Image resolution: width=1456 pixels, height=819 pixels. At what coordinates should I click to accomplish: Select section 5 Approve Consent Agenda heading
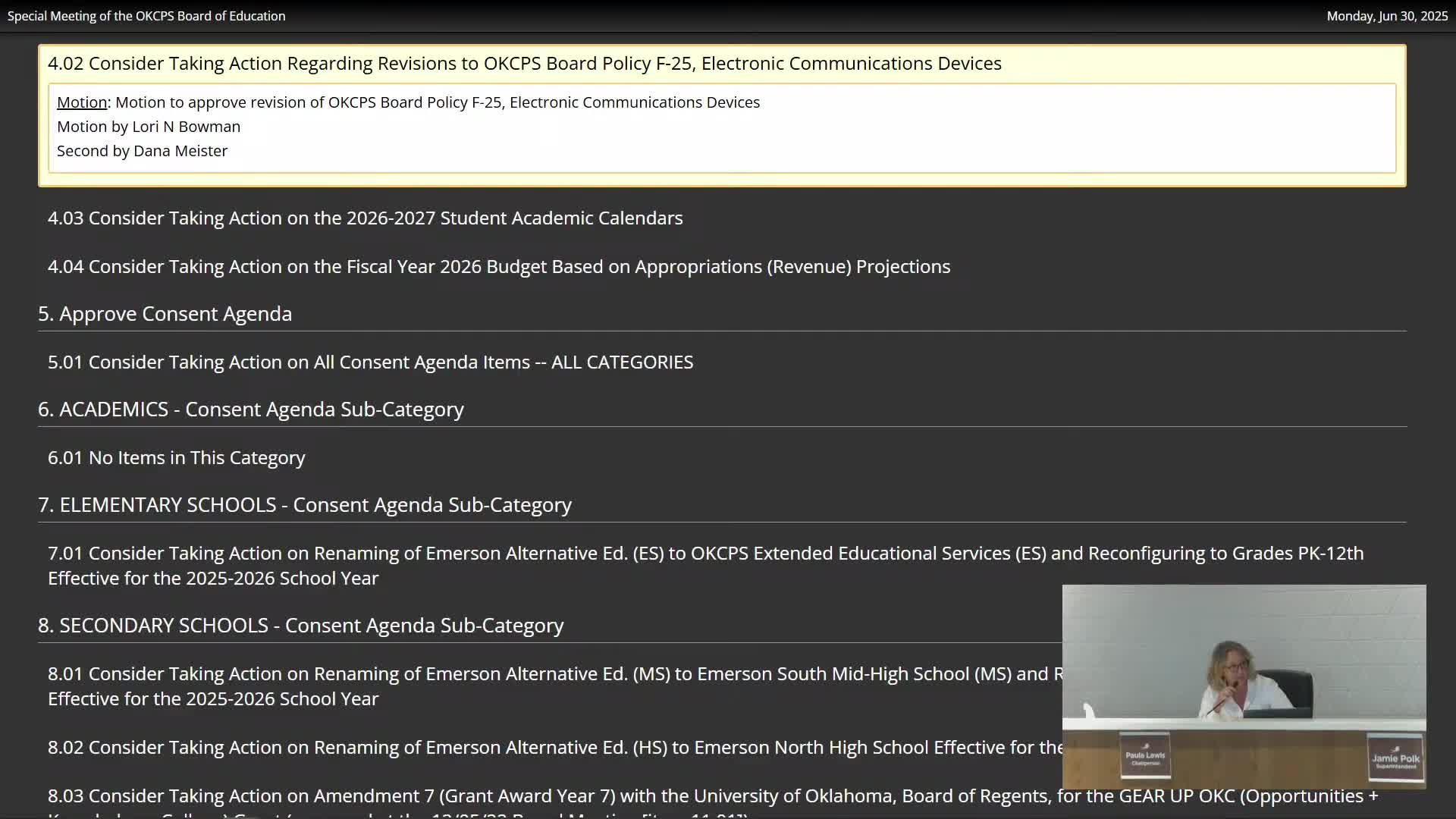(x=165, y=314)
